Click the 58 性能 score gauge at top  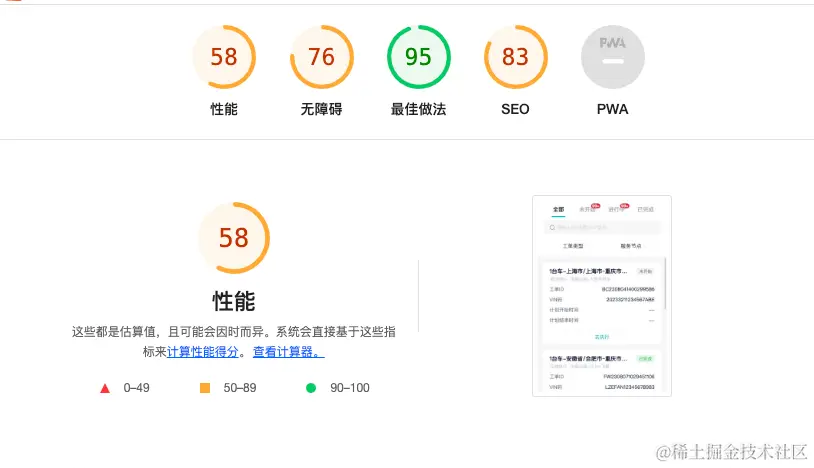(x=224, y=57)
